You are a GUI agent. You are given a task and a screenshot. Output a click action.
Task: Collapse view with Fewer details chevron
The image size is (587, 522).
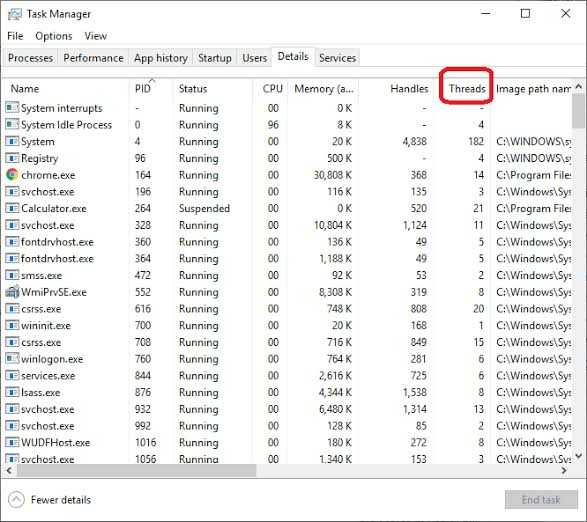16,500
